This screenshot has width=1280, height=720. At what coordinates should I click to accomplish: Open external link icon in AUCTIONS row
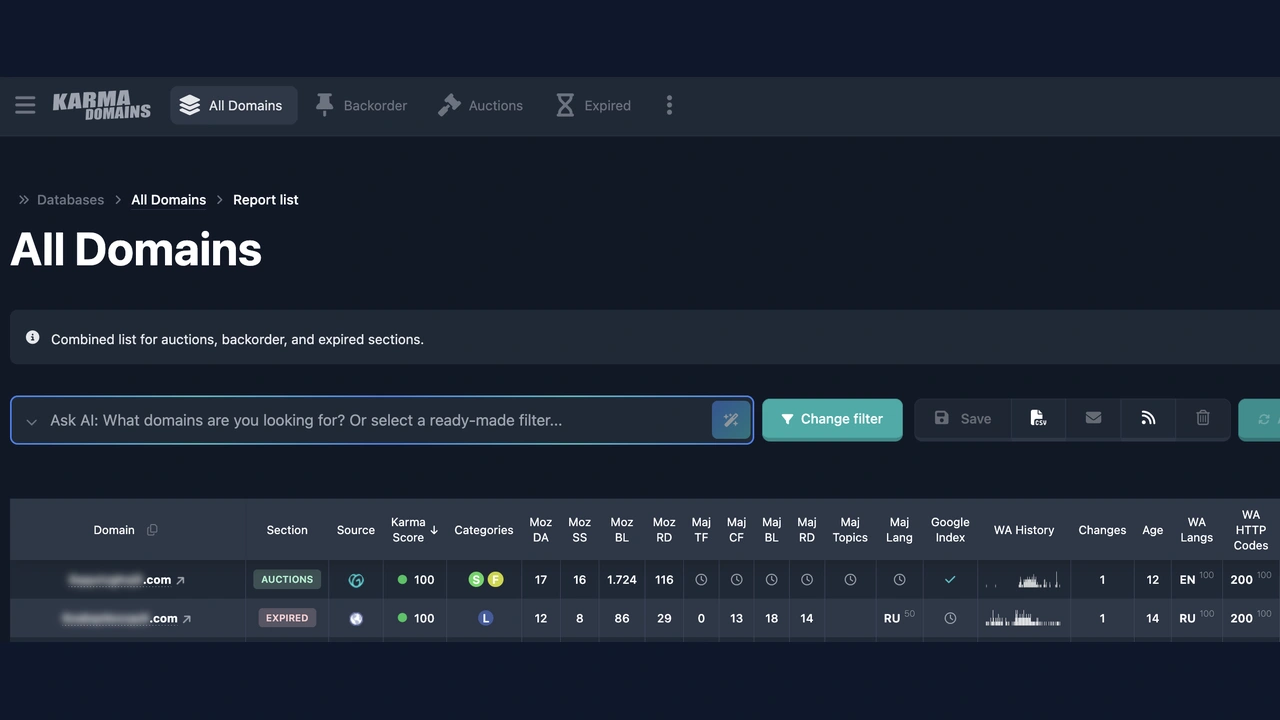(x=180, y=580)
